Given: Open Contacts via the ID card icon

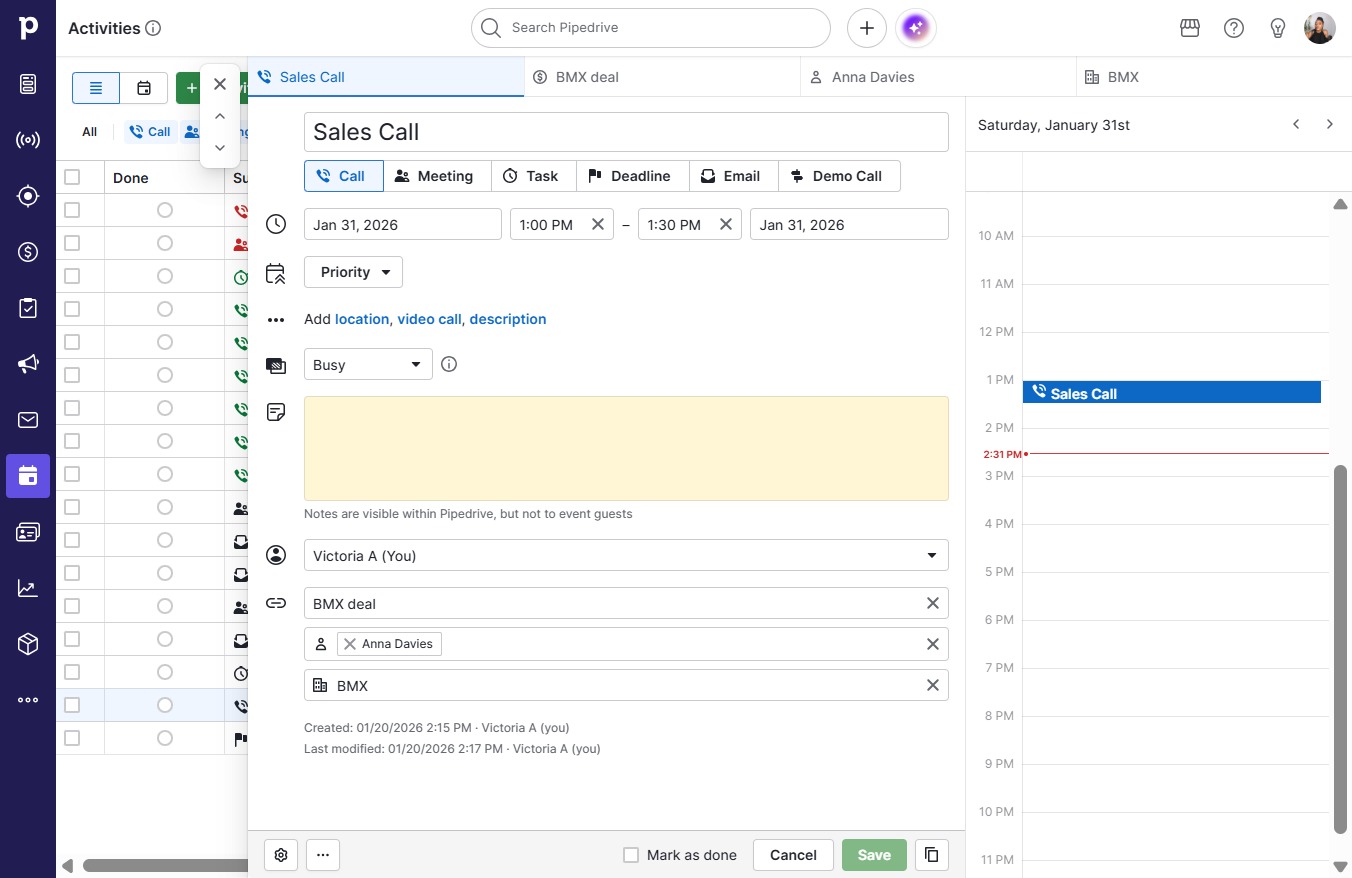Looking at the screenshot, I should pos(28,532).
